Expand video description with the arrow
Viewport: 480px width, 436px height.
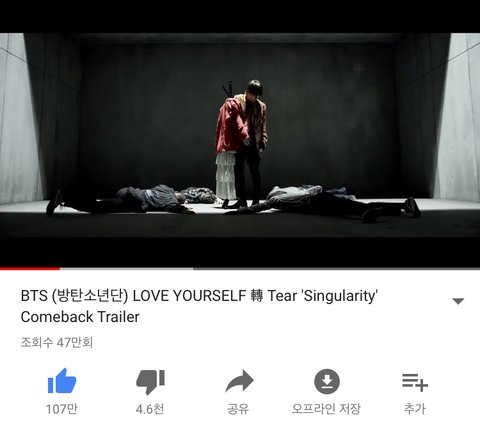click(x=458, y=301)
